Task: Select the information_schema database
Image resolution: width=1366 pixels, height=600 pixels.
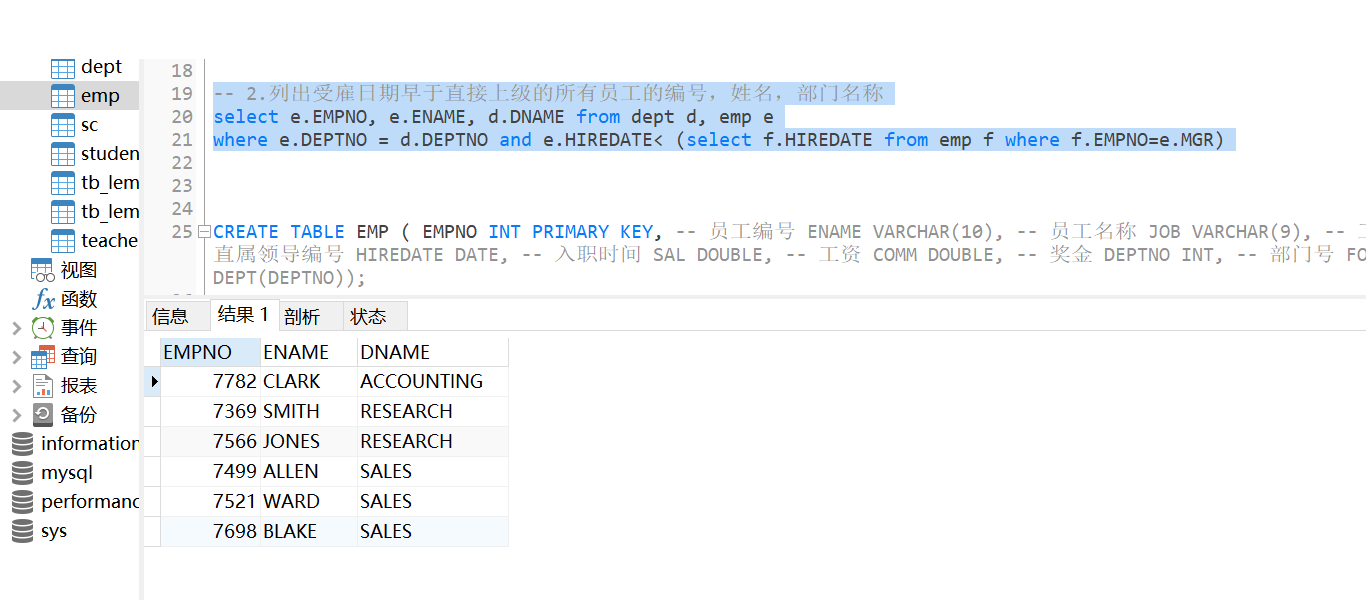Action: (x=89, y=444)
